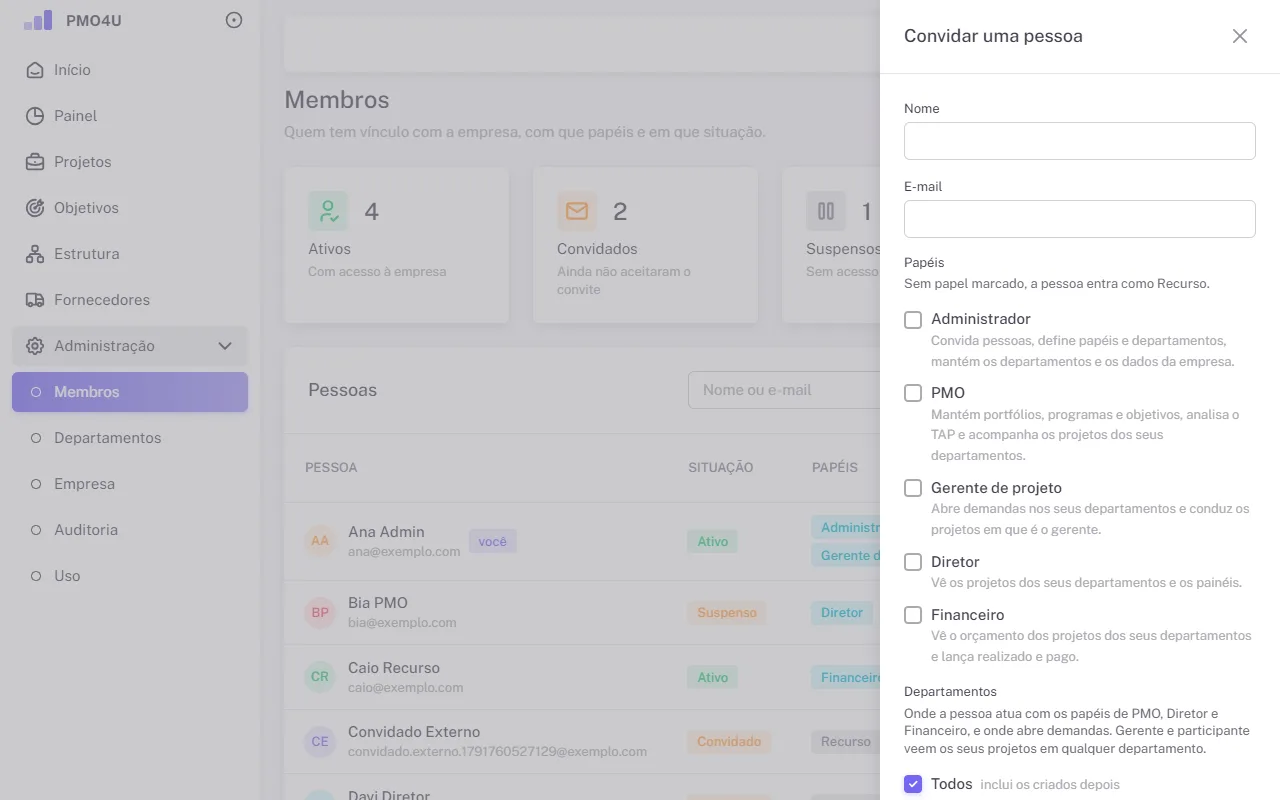Viewport: 1280px width, 800px height.
Task: Click the Objetivos target icon
Action: (35, 208)
